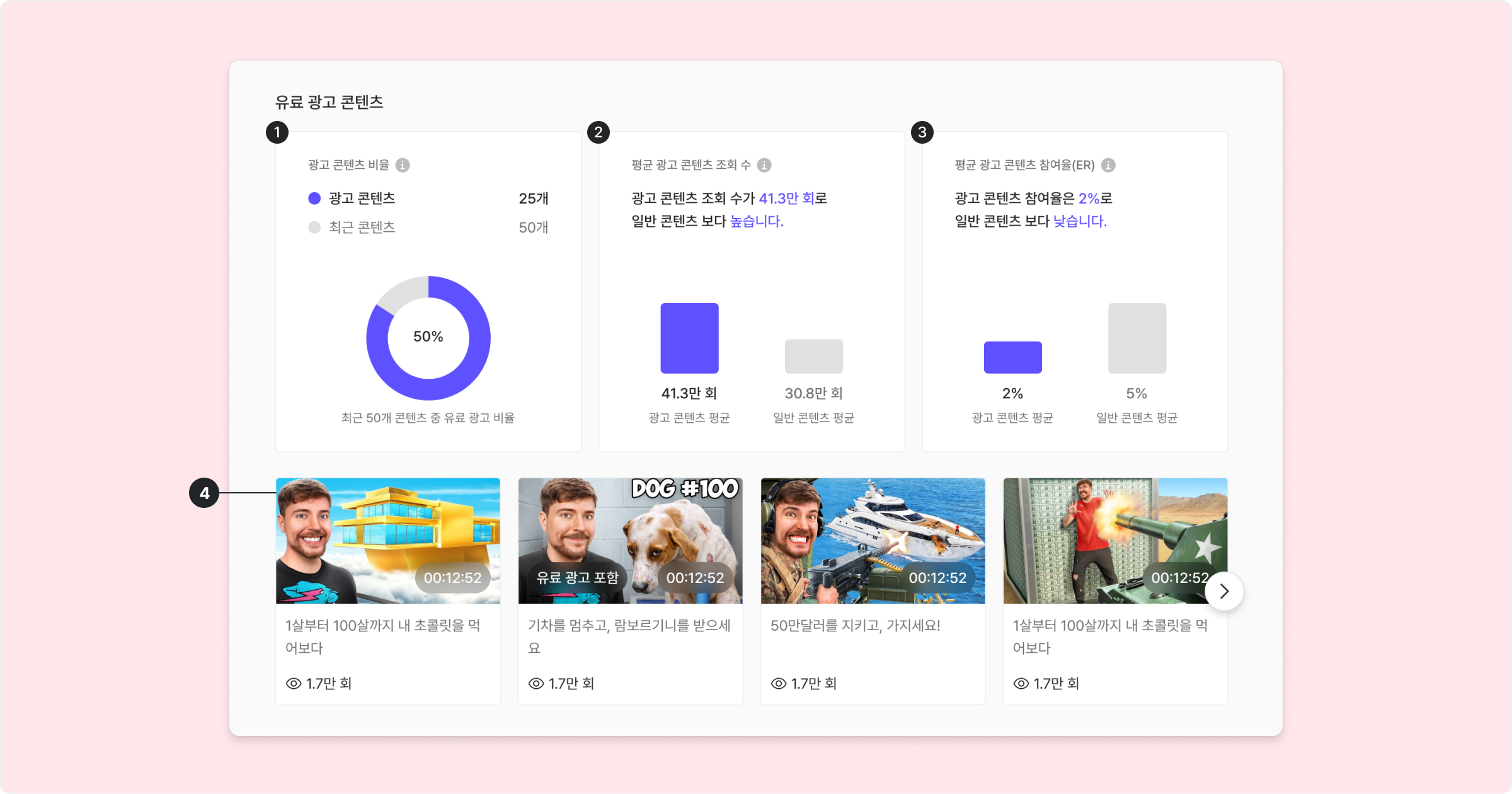
Task: Click the video title 기차를 멈추고, 람보르기니를 받으세요
Action: pos(629,636)
